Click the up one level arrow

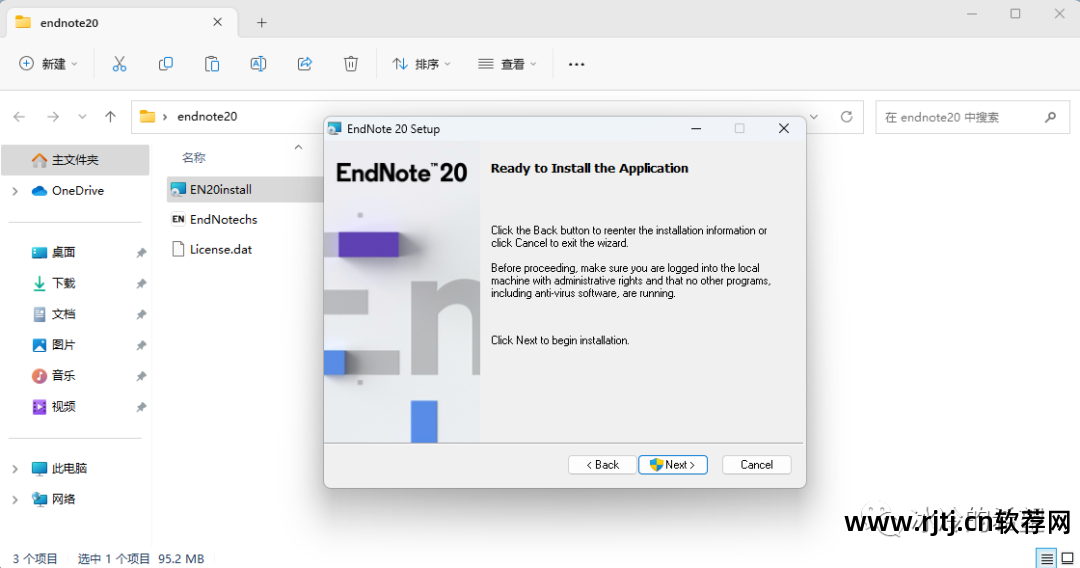[110, 117]
